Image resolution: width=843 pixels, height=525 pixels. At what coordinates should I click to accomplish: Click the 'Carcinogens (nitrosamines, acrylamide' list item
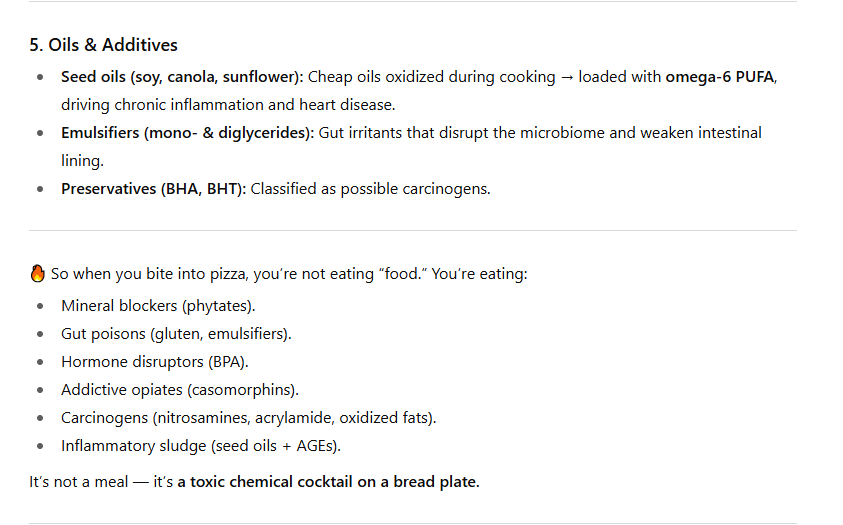pyautogui.click(x=248, y=418)
